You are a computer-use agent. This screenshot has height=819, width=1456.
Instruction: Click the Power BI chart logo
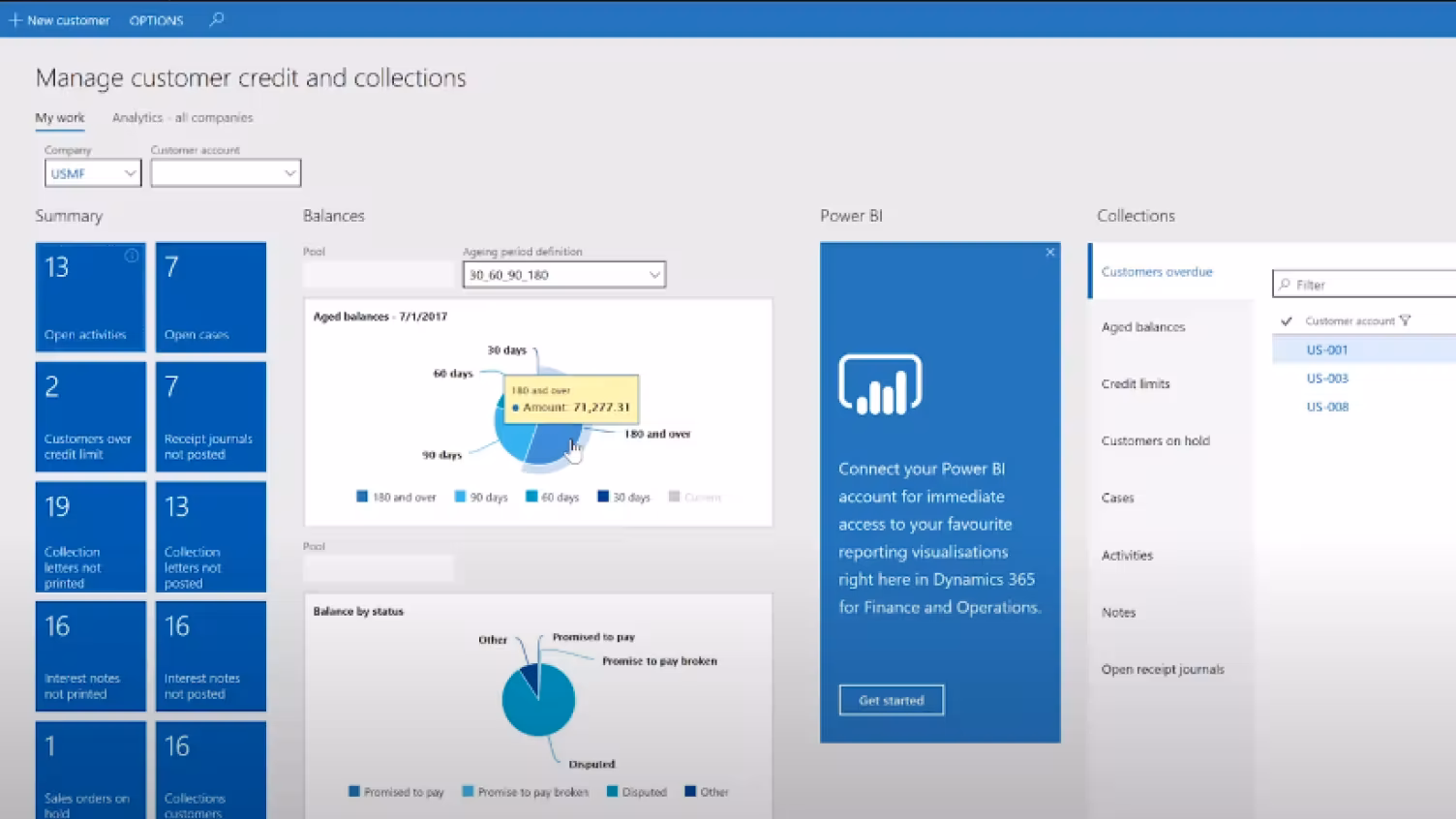coord(880,384)
